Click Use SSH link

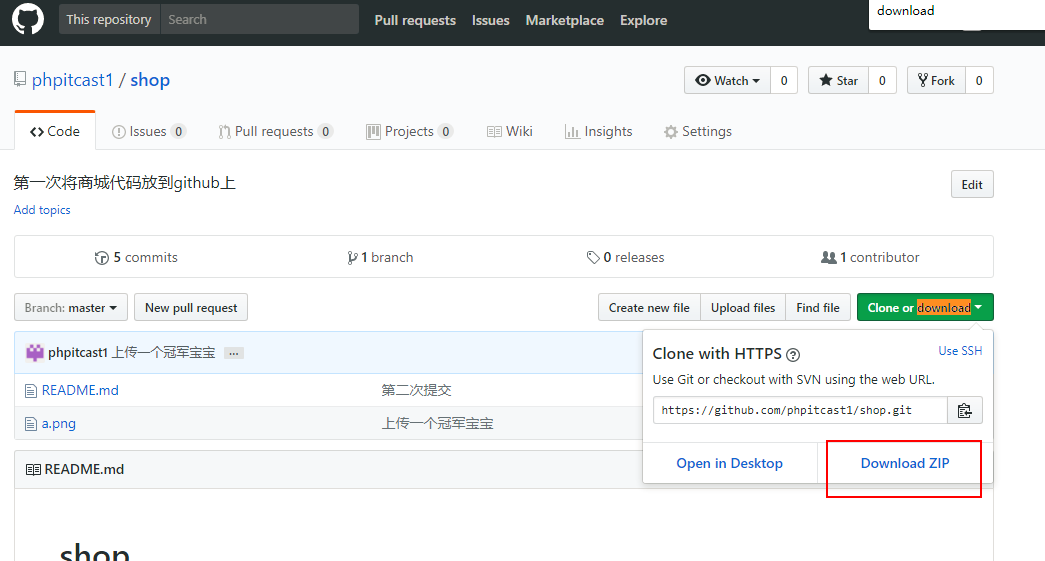960,351
